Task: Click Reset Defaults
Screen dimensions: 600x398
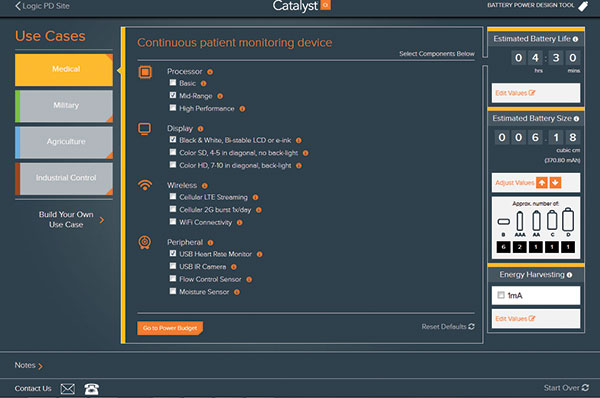Action: [x=448, y=327]
